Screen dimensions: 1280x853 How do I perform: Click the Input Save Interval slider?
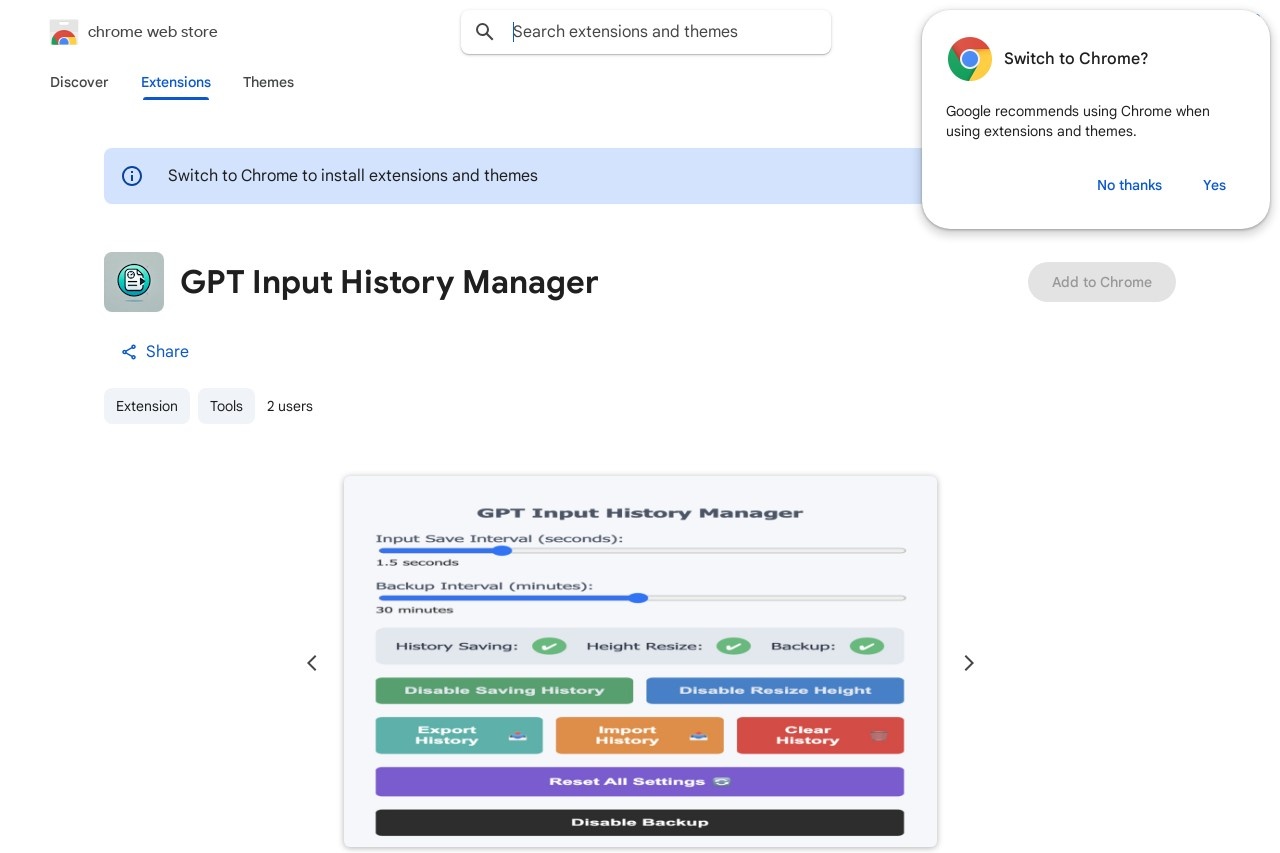[641, 551]
